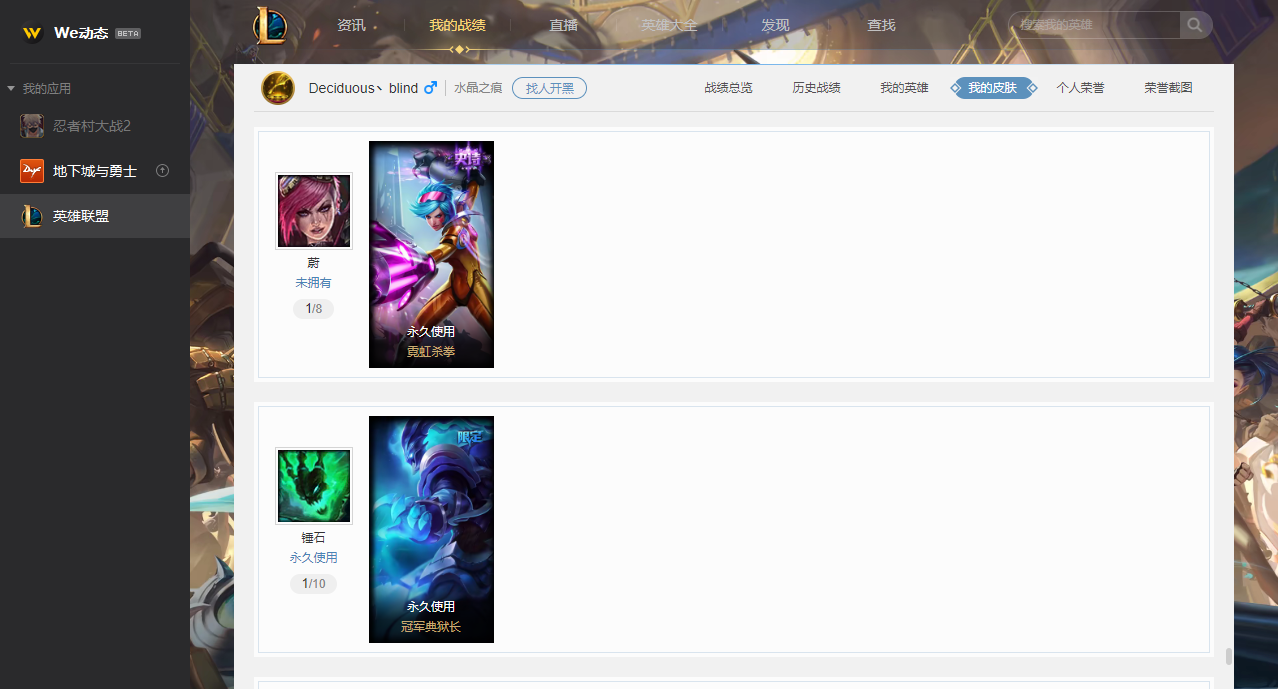Open the 查找 menu
1278x689 pixels.
pyautogui.click(x=881, y=25)
